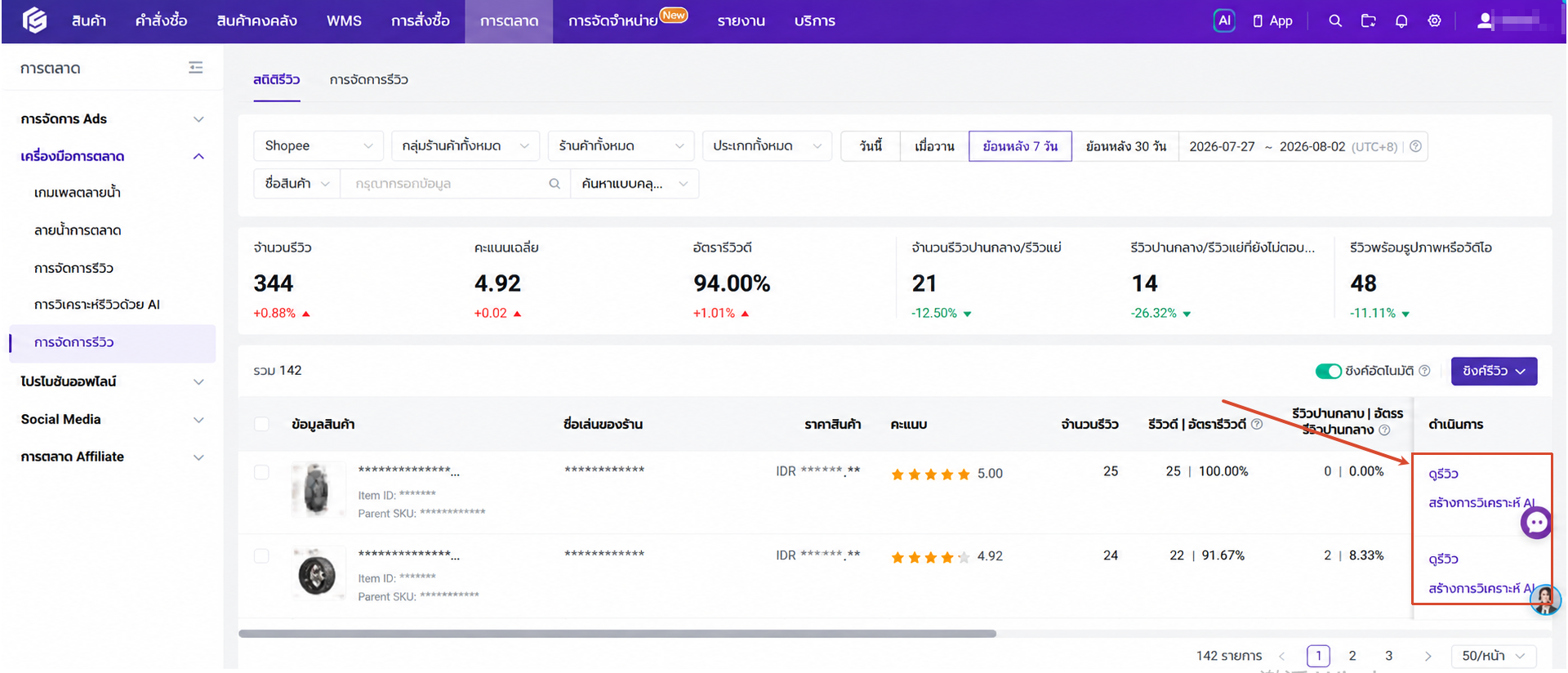Image resolution: width=1568 pixels, height=673 pixels.
Task: Check the select-all checkbox in table header
Action: 261,424
